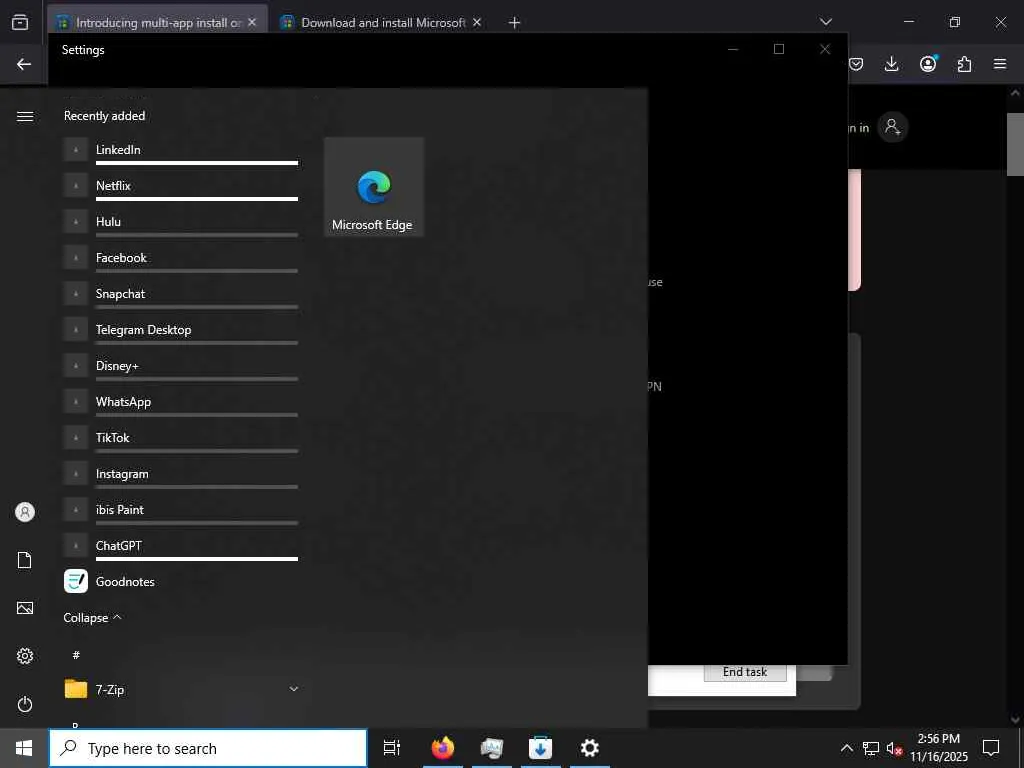Open Firefox extensions puzzle icon

[965, 64]
